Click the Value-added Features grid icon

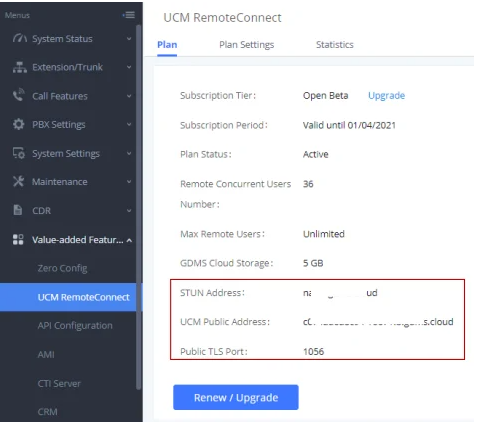coord(18,239)
